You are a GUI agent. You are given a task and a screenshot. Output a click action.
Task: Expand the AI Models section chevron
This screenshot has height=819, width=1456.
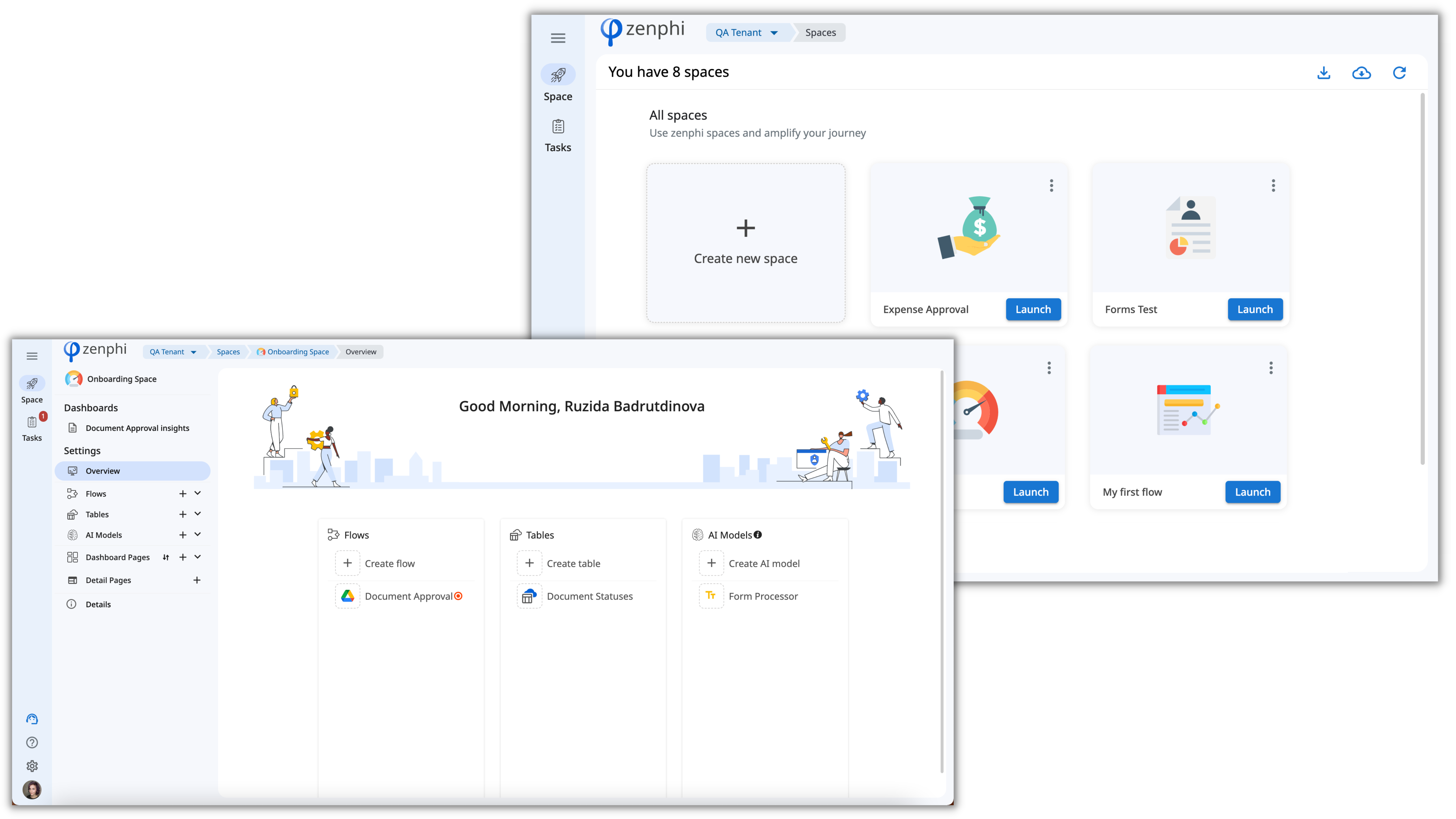198,534
